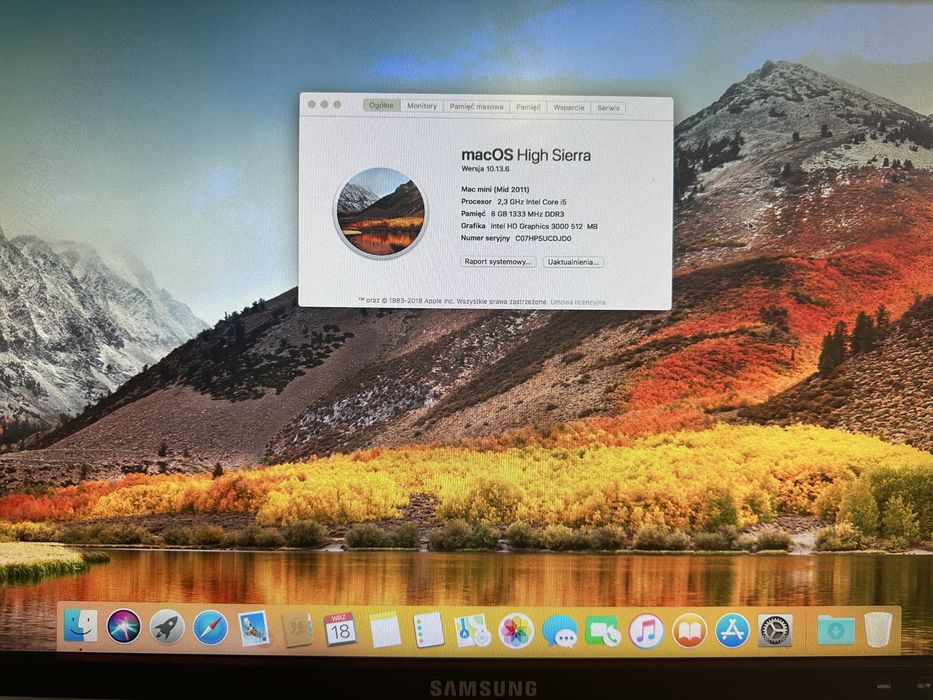
Task: Open Photos colorful flower icon
Action: [515, 631]
